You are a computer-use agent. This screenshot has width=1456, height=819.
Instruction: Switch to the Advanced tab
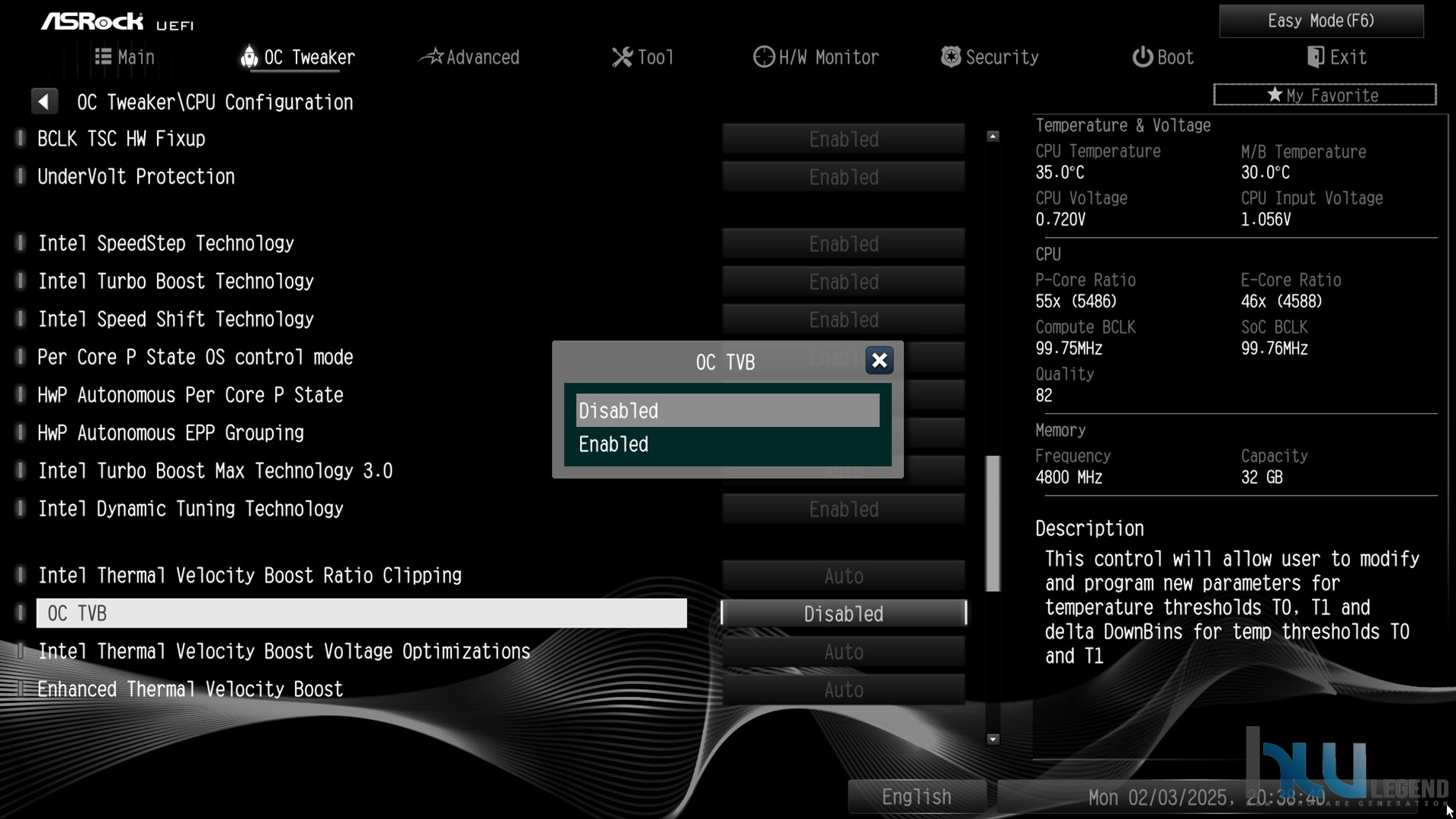[470, 57]
